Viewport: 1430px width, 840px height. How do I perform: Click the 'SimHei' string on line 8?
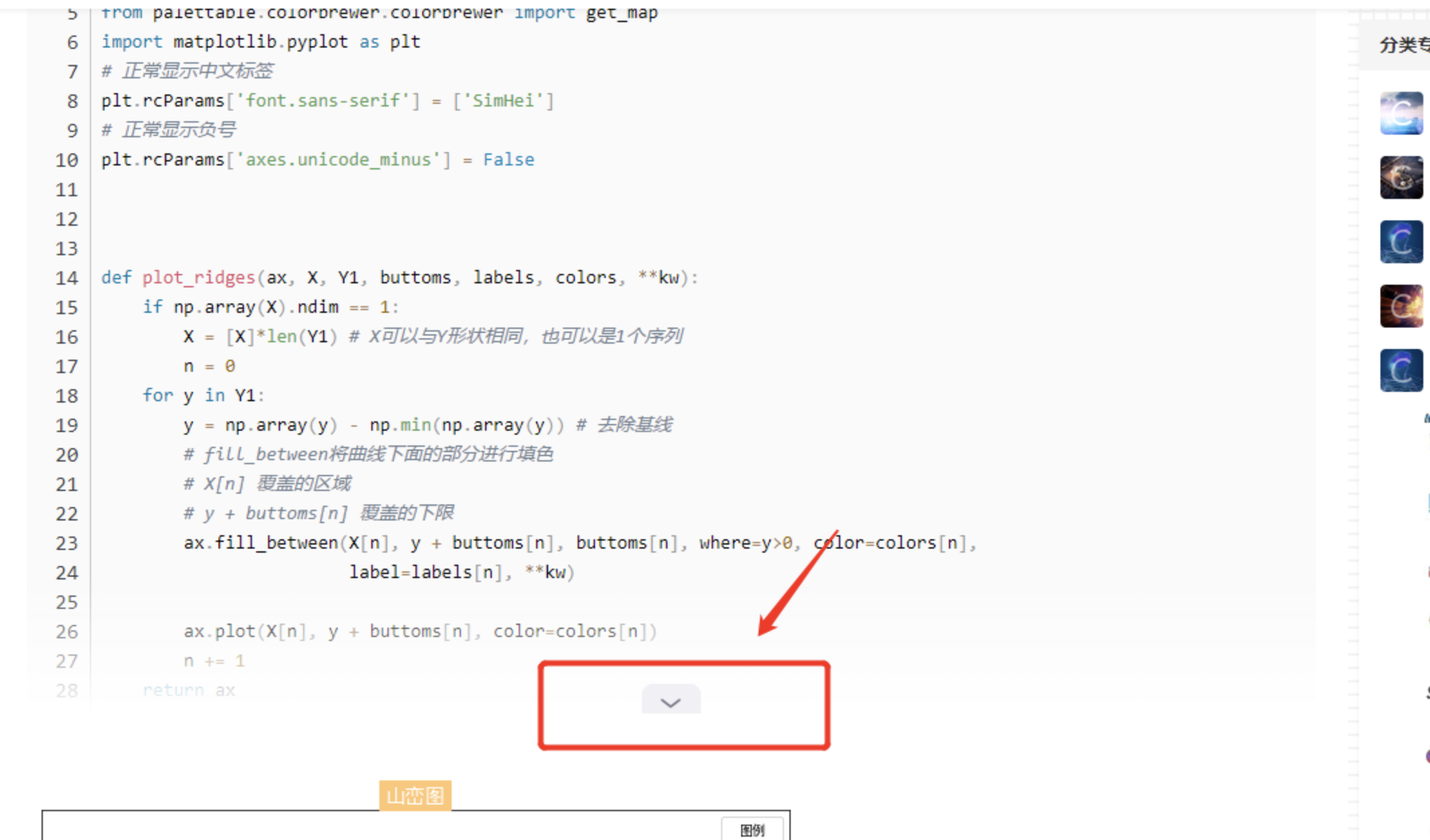pos(503,101)
